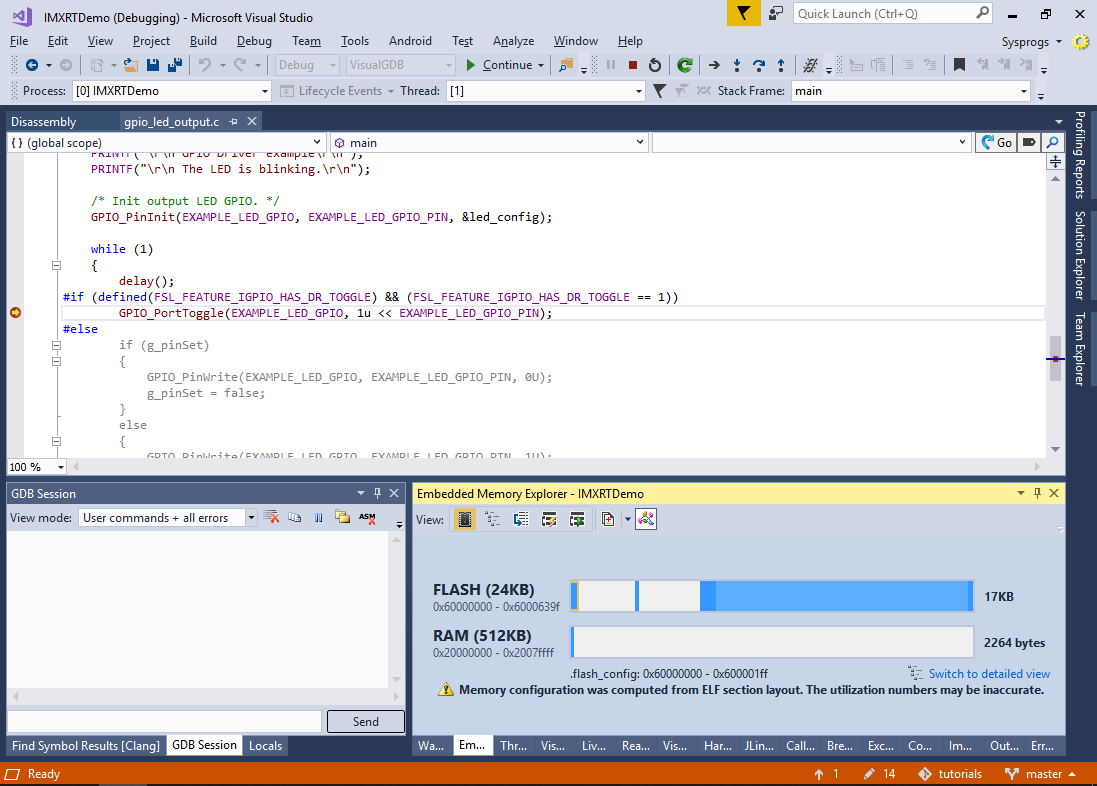The height and width of the screenshot is (786, 1097).
Task: Pin the gpio_led_output.c tab
Action: [234, 122]
